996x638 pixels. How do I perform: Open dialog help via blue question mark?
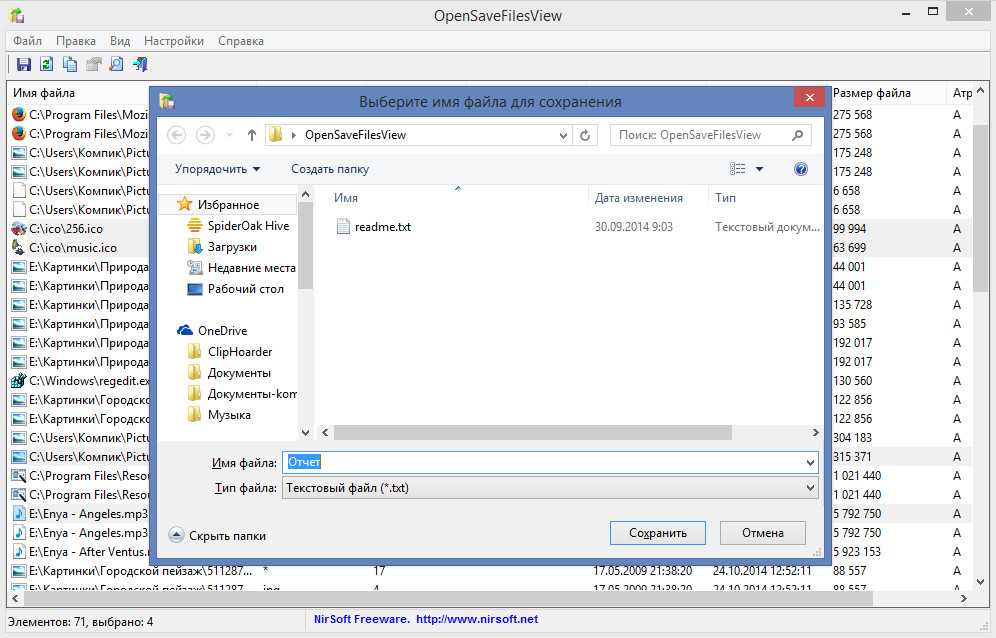click(800, 169)
